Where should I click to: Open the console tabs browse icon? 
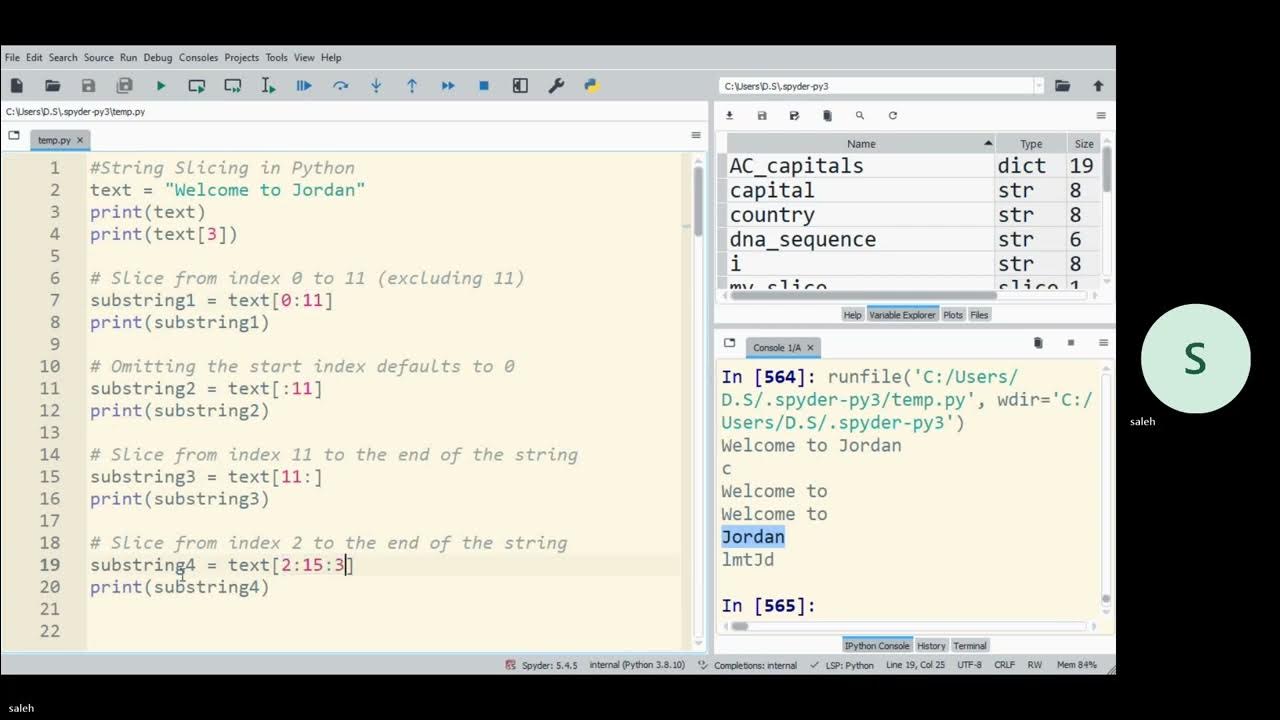(729, 343)
